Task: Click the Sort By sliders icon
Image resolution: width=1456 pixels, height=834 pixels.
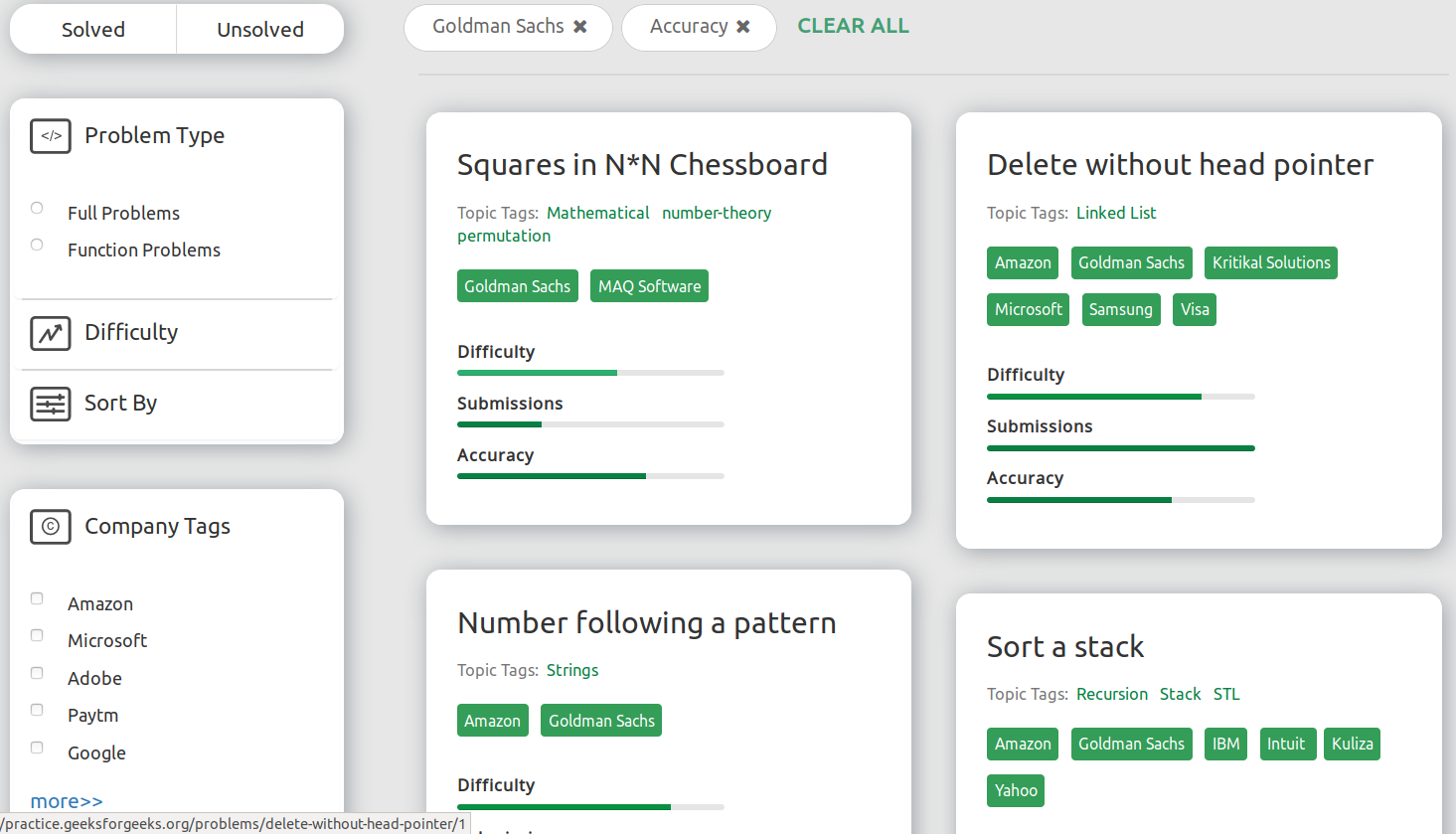Action: 51,404
